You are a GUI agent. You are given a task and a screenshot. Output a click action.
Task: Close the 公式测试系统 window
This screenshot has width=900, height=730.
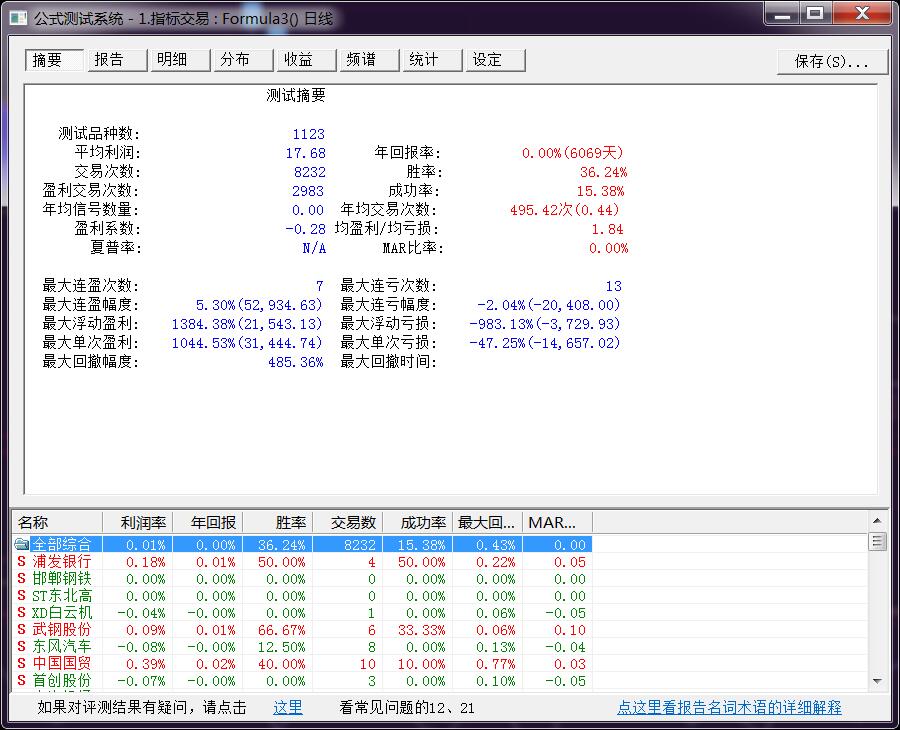pos(862,14)
